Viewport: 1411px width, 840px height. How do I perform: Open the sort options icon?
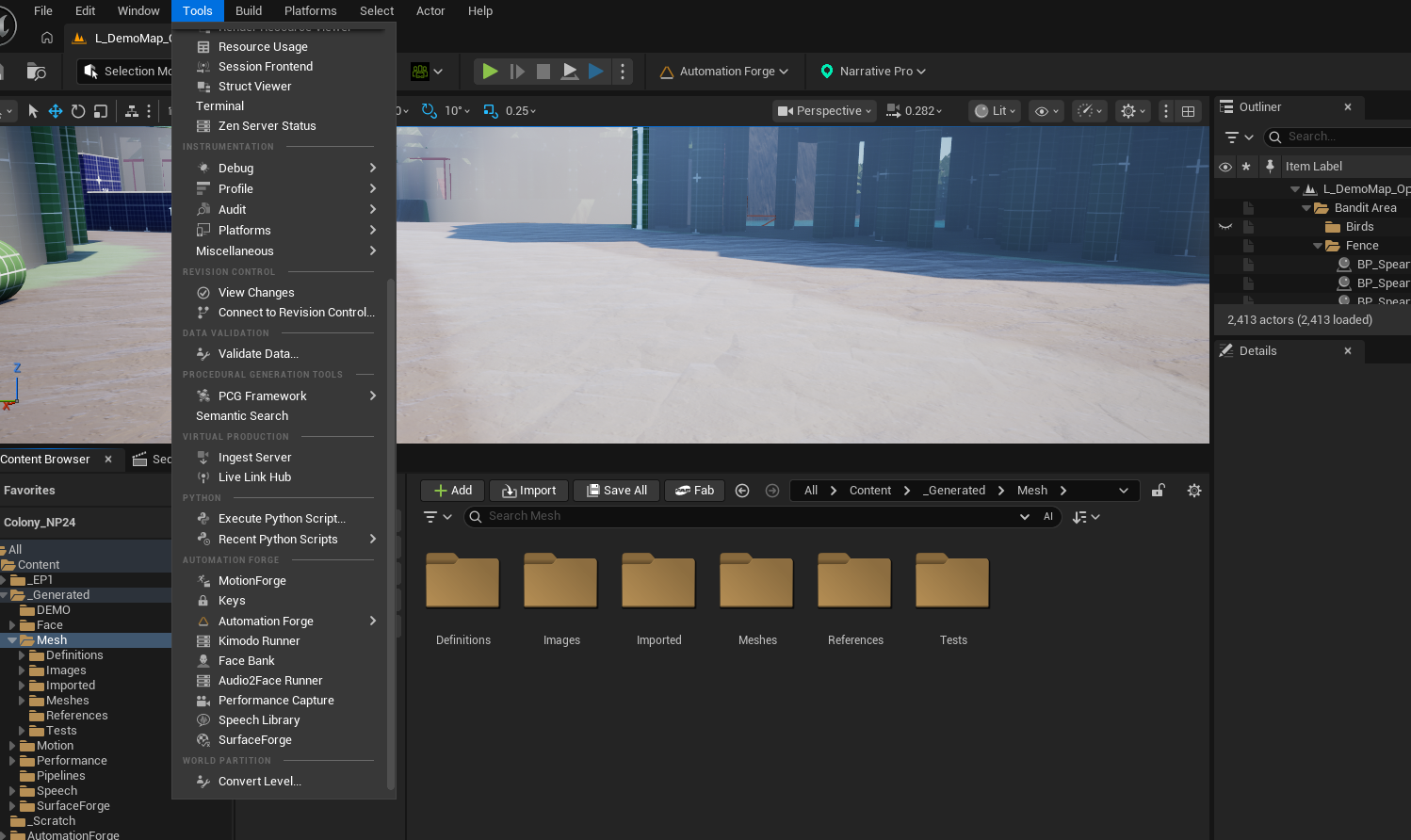point(1085,516)
